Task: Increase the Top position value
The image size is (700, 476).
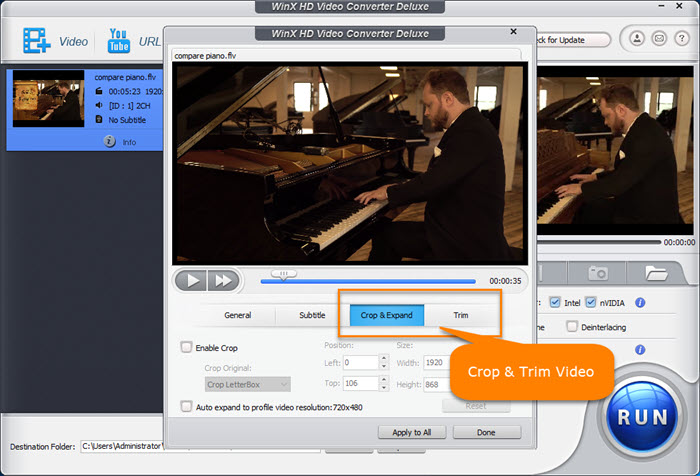Action: click(383, 379)
